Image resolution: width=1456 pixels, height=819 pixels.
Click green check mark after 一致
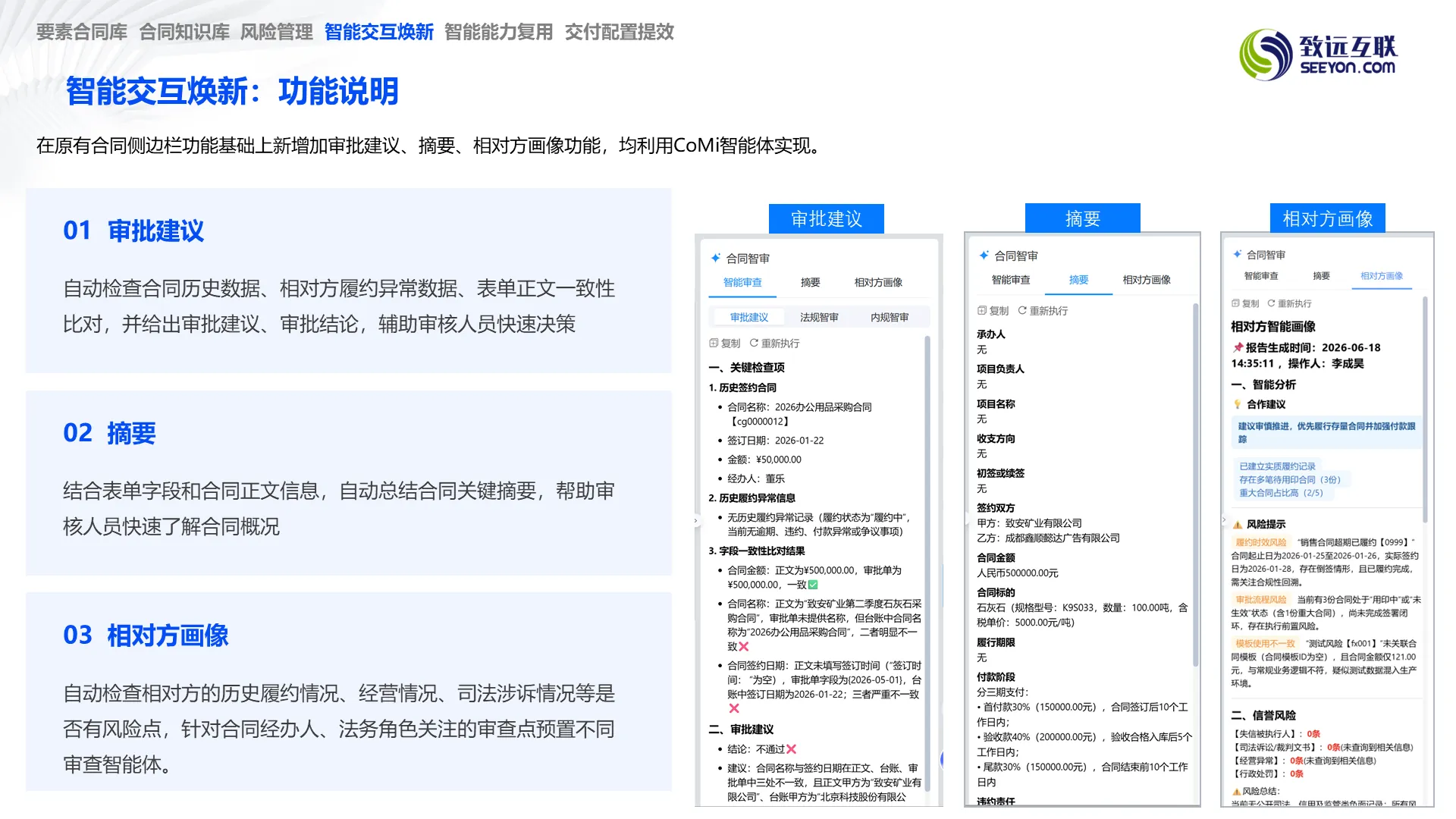tap(813, 585)
